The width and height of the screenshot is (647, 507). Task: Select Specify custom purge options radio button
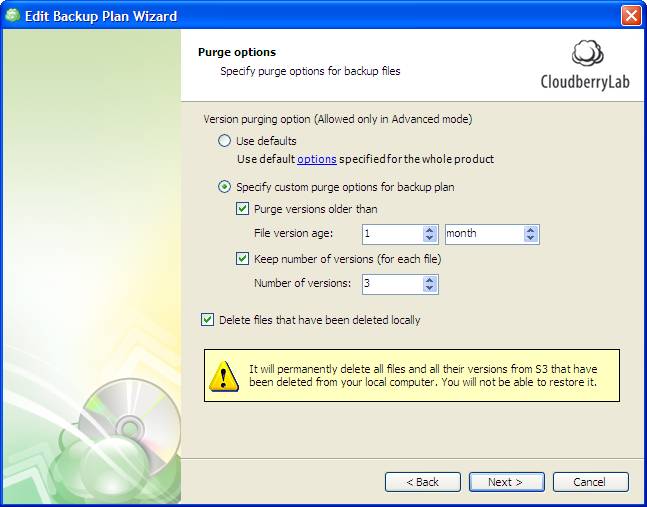coord(224,187)
